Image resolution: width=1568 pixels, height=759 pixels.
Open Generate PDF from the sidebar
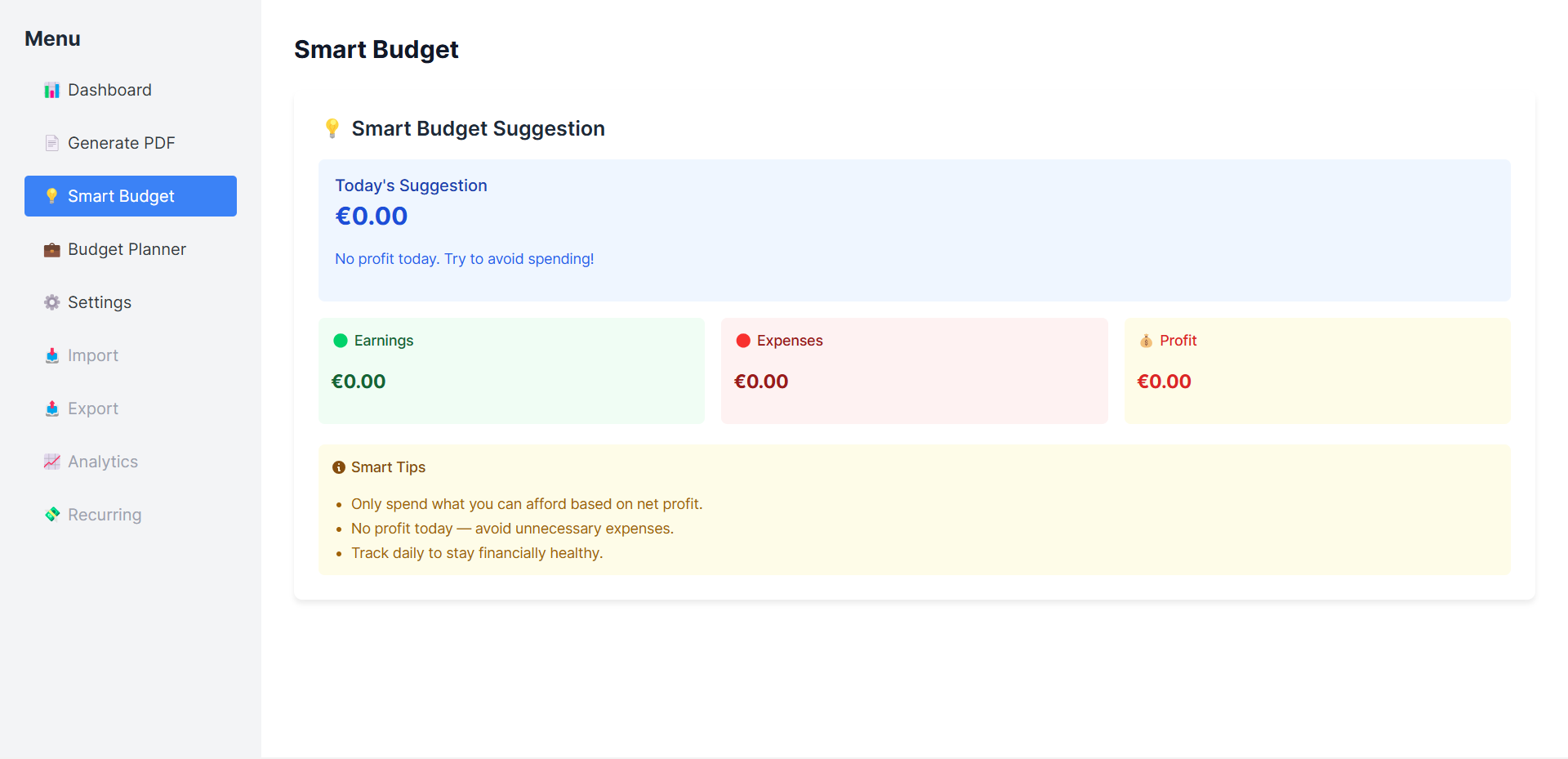click(x=121, y=142)
